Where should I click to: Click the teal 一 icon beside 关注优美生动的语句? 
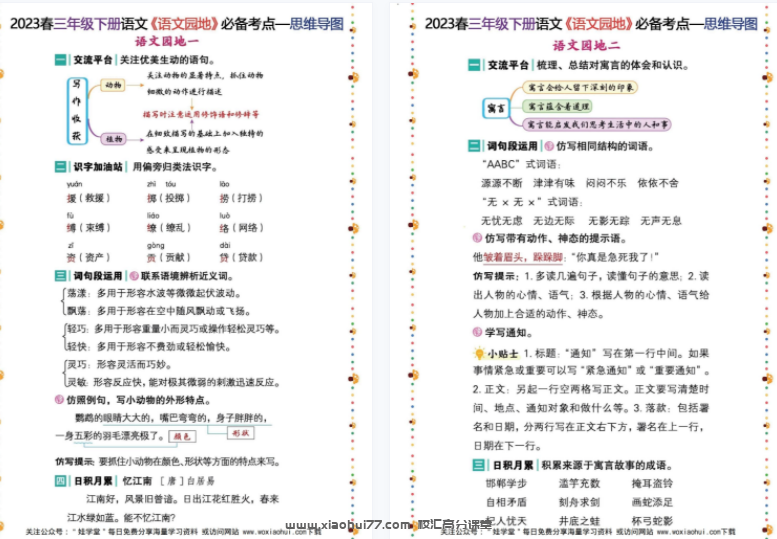tap(60, 60)
